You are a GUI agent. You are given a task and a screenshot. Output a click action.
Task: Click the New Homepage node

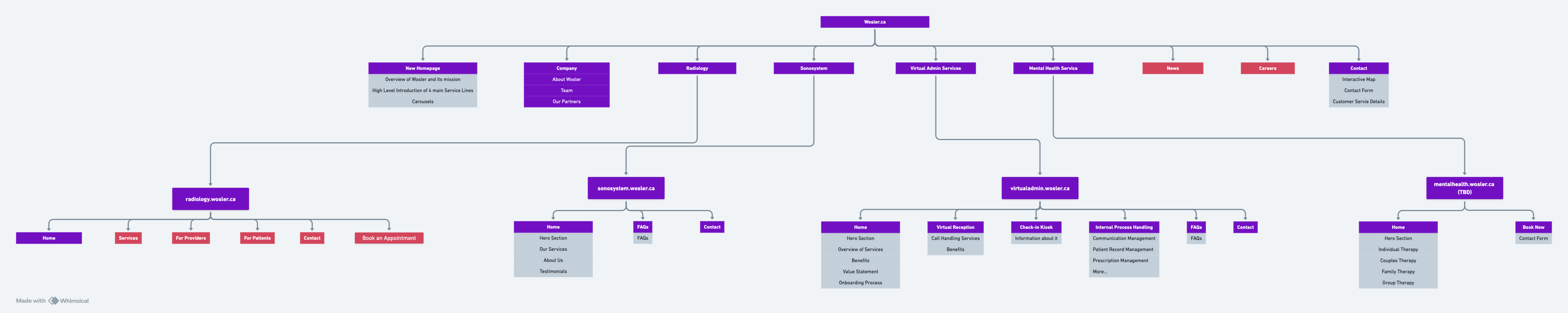[x=423, y=68]
